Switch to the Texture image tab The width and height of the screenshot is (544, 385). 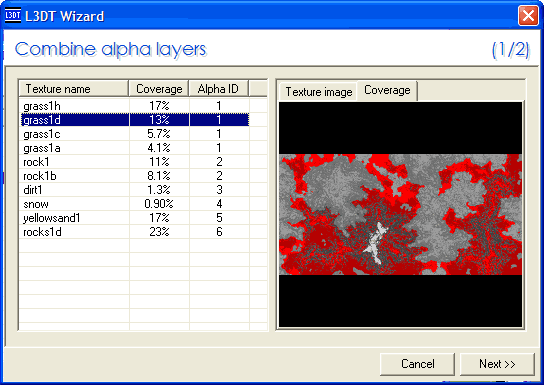click(x=318, y=92)
